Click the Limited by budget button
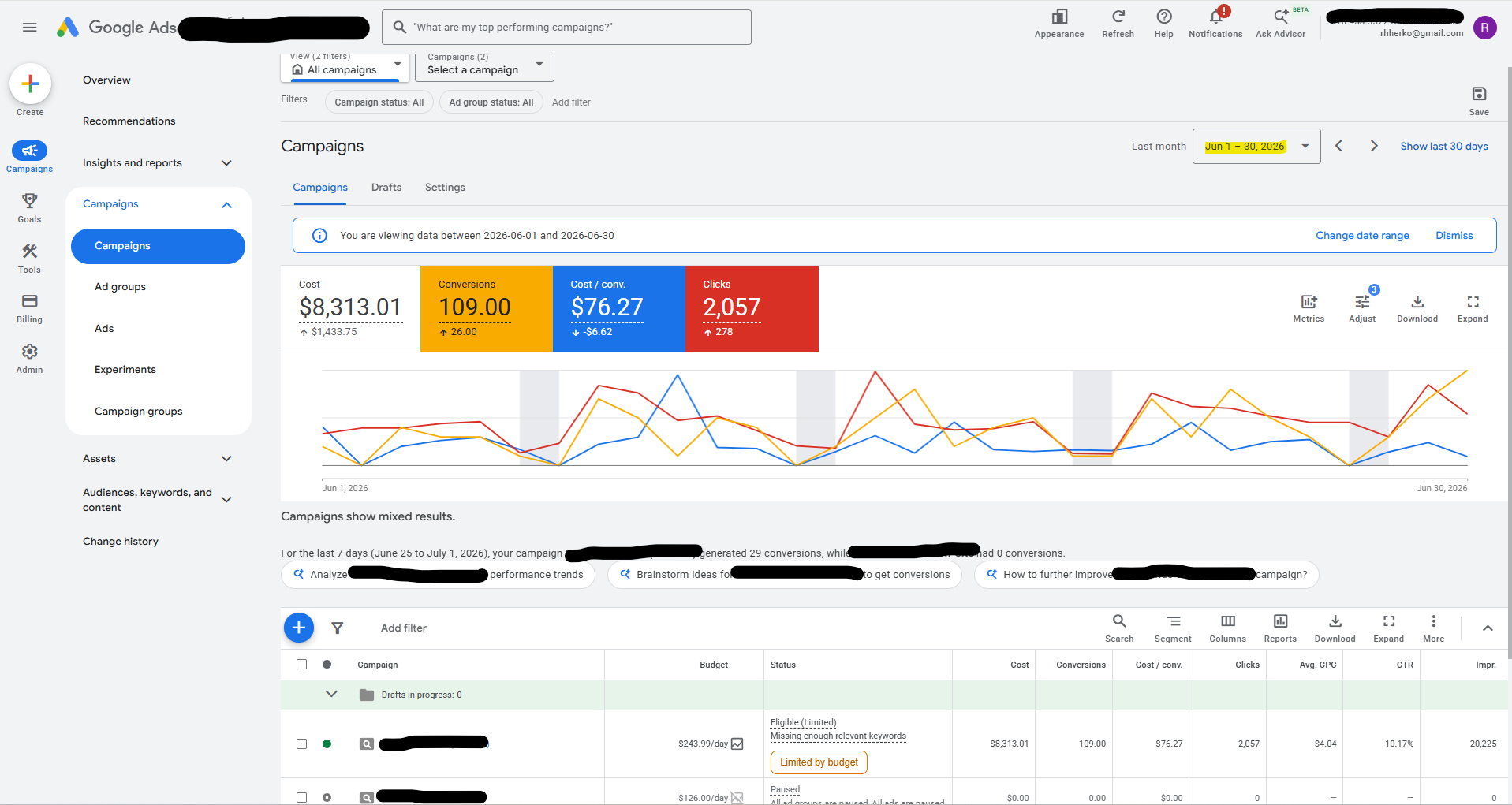Viewport: 1512px width, 805px height. point(819,762)
